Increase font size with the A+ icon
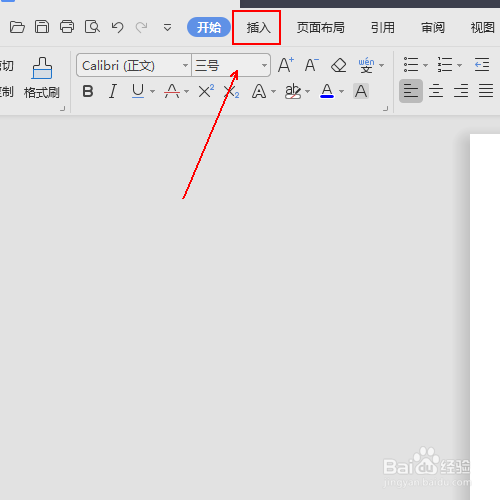 [286, 65]
